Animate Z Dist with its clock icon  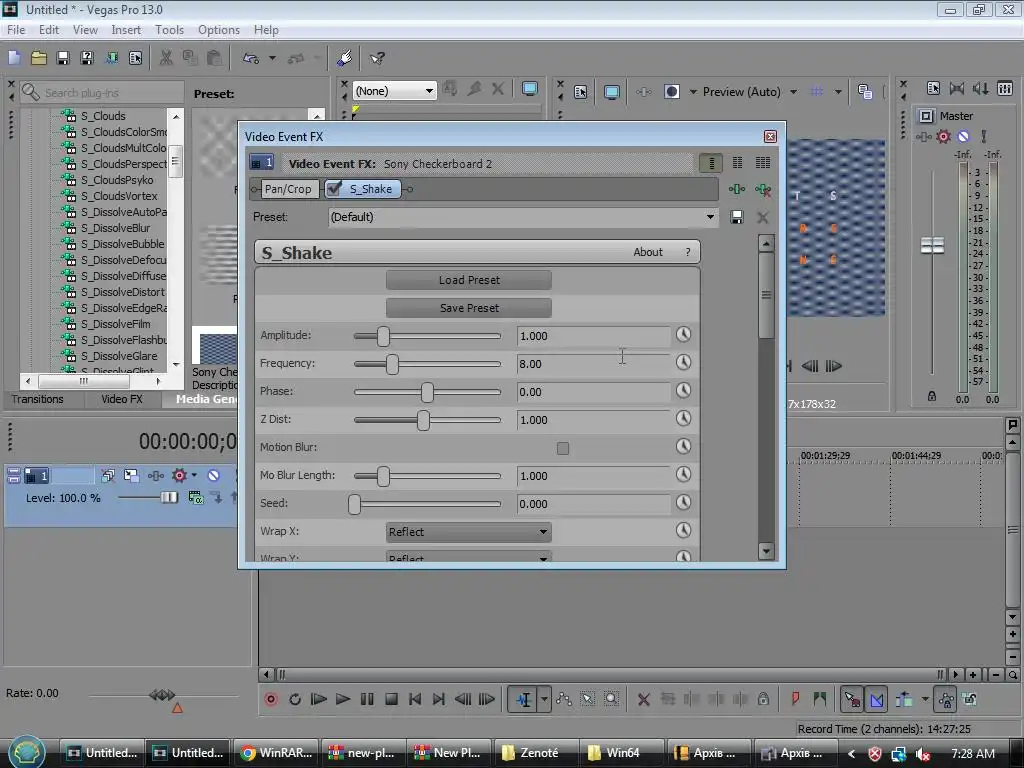tap(683, 418)
